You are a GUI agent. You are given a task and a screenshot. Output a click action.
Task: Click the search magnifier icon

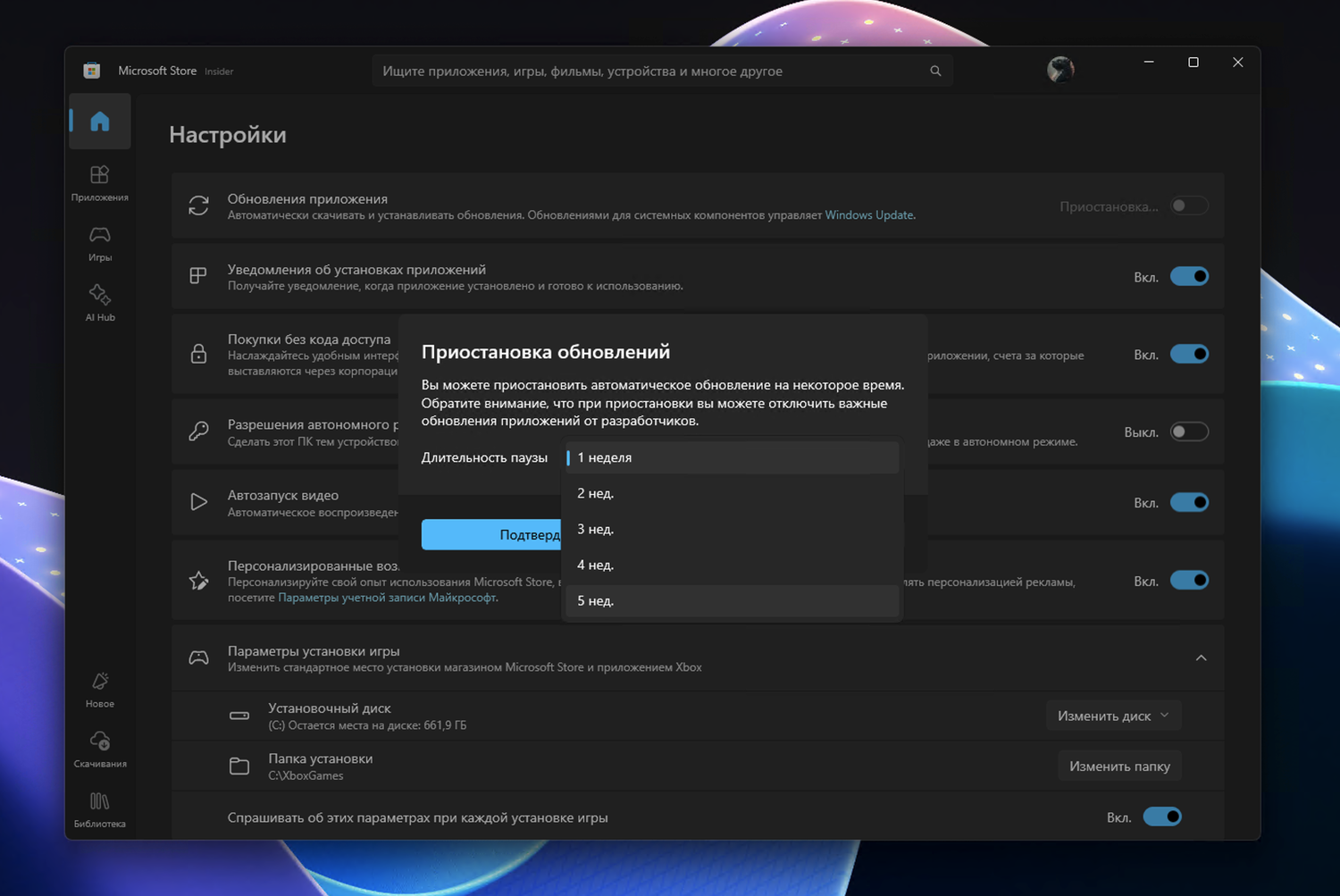(x=935, y=71)
